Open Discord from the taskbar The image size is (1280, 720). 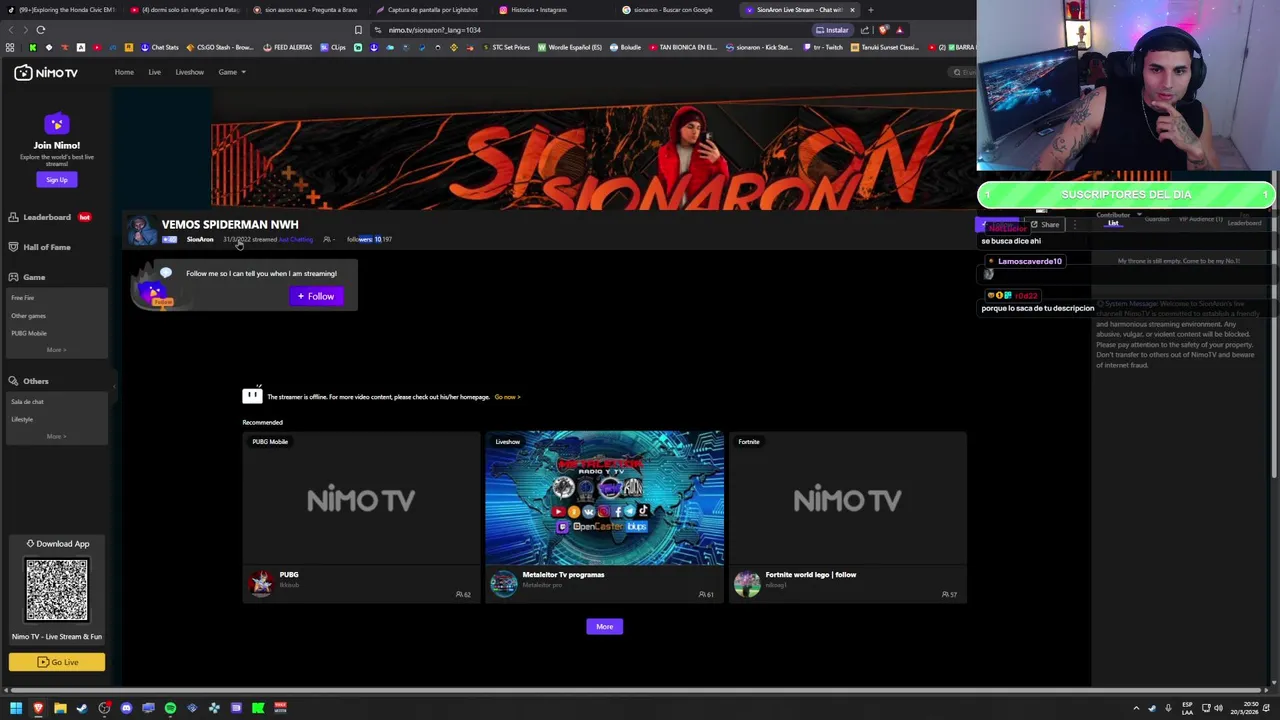(x=126, y=708)
